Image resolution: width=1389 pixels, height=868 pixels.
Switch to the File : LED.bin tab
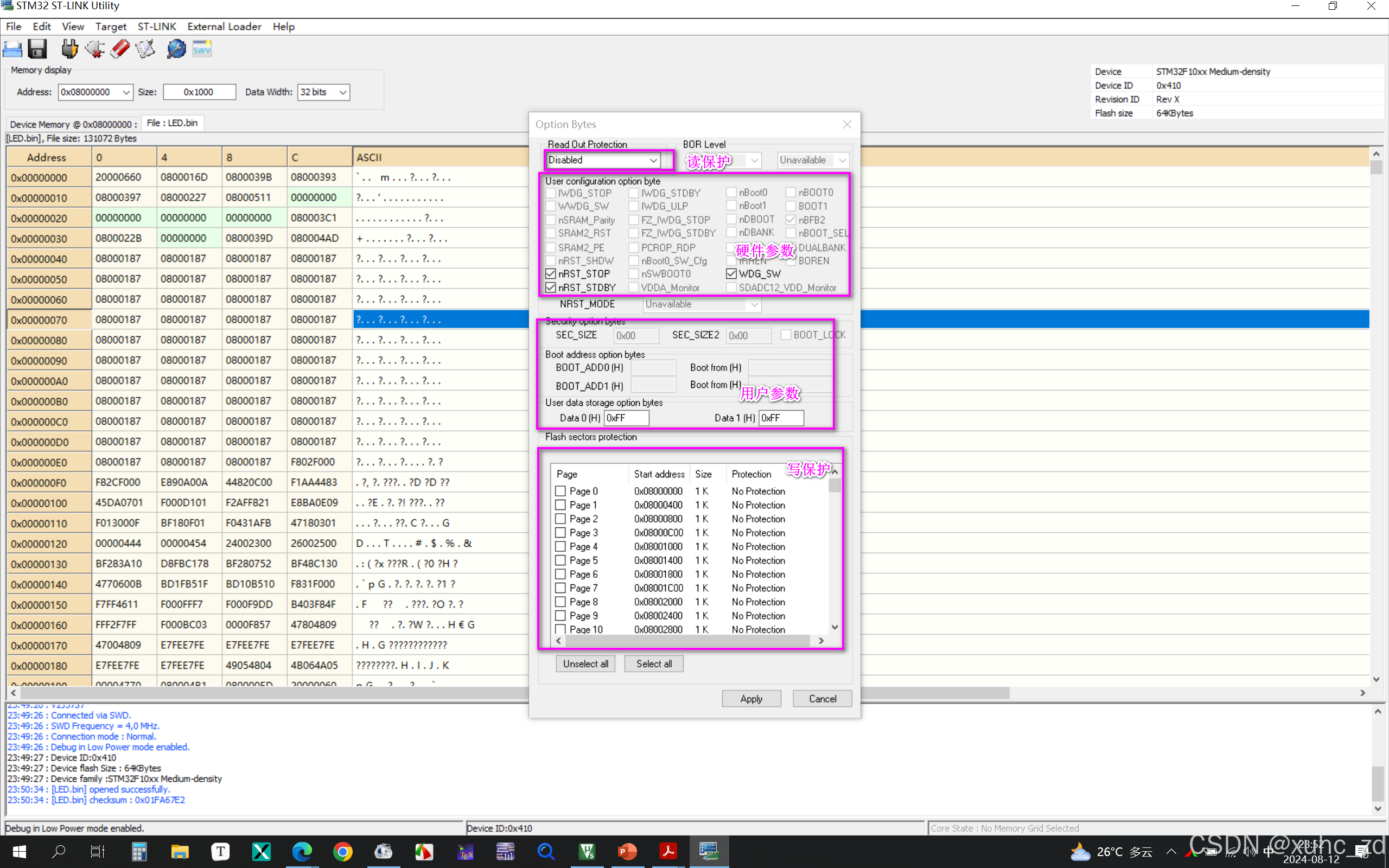(x=172, y=123)
